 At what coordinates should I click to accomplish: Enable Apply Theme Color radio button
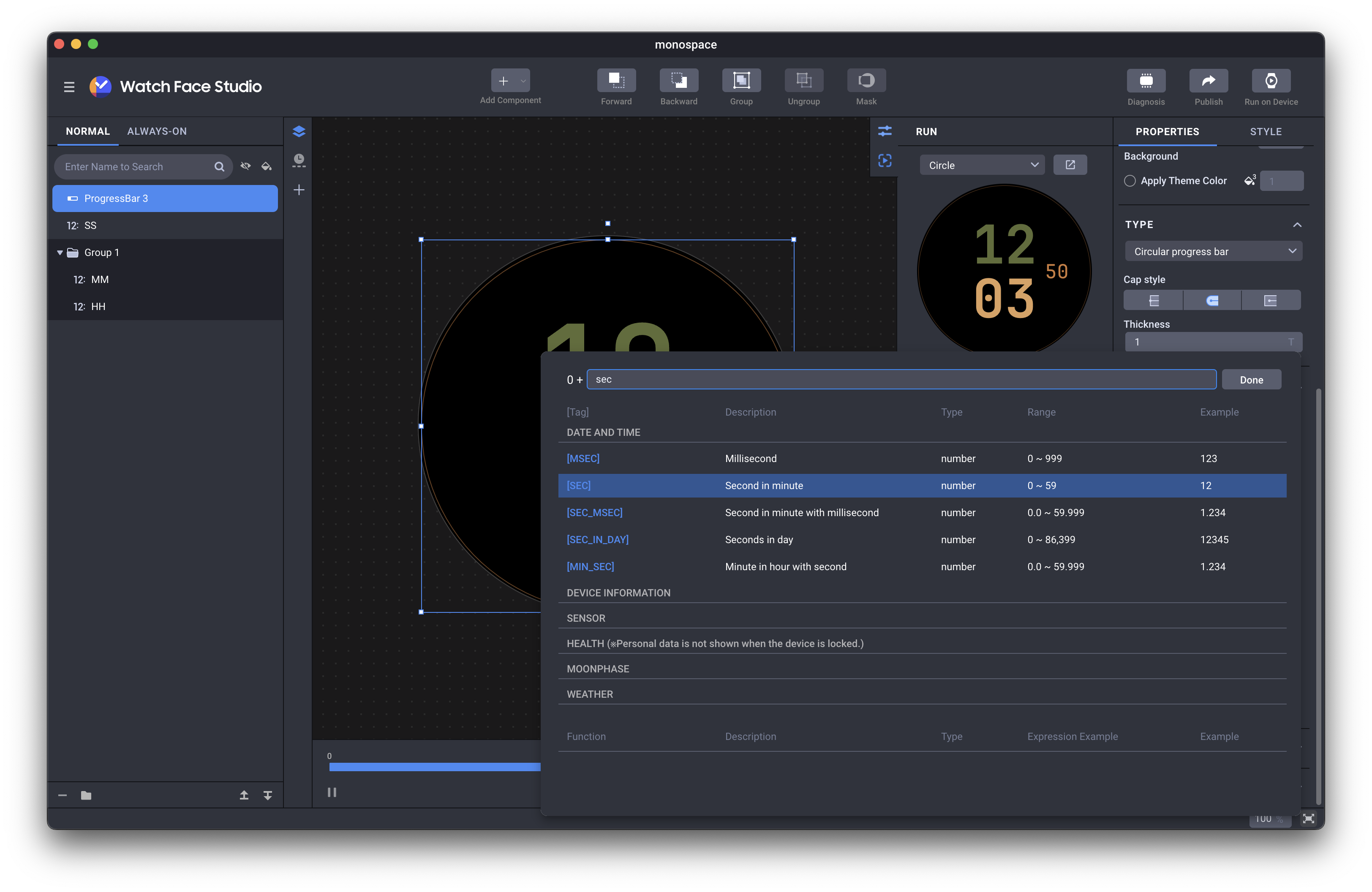click(1130, 181)
